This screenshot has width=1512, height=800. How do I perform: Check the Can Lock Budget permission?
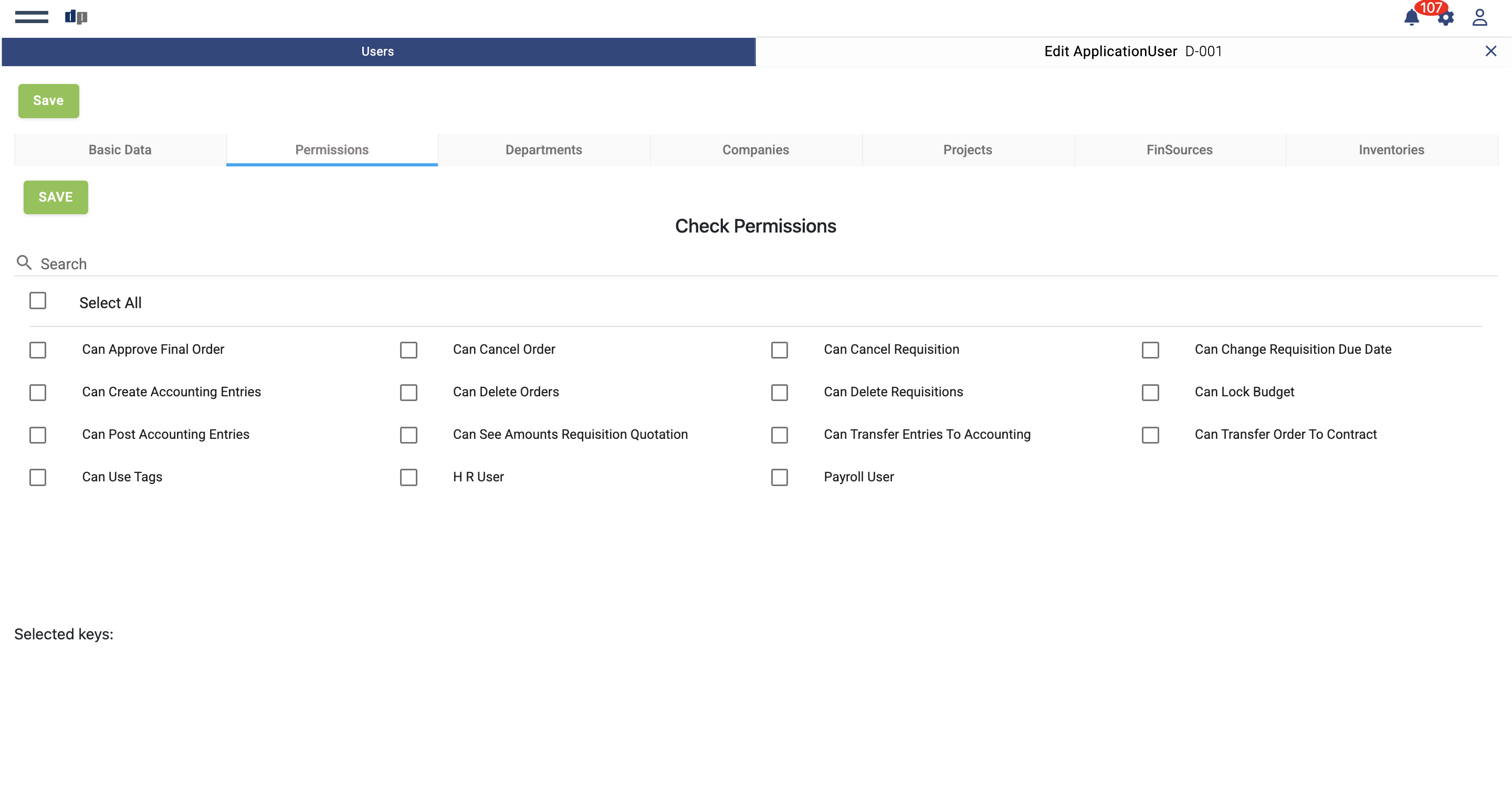click(1150, 393)
